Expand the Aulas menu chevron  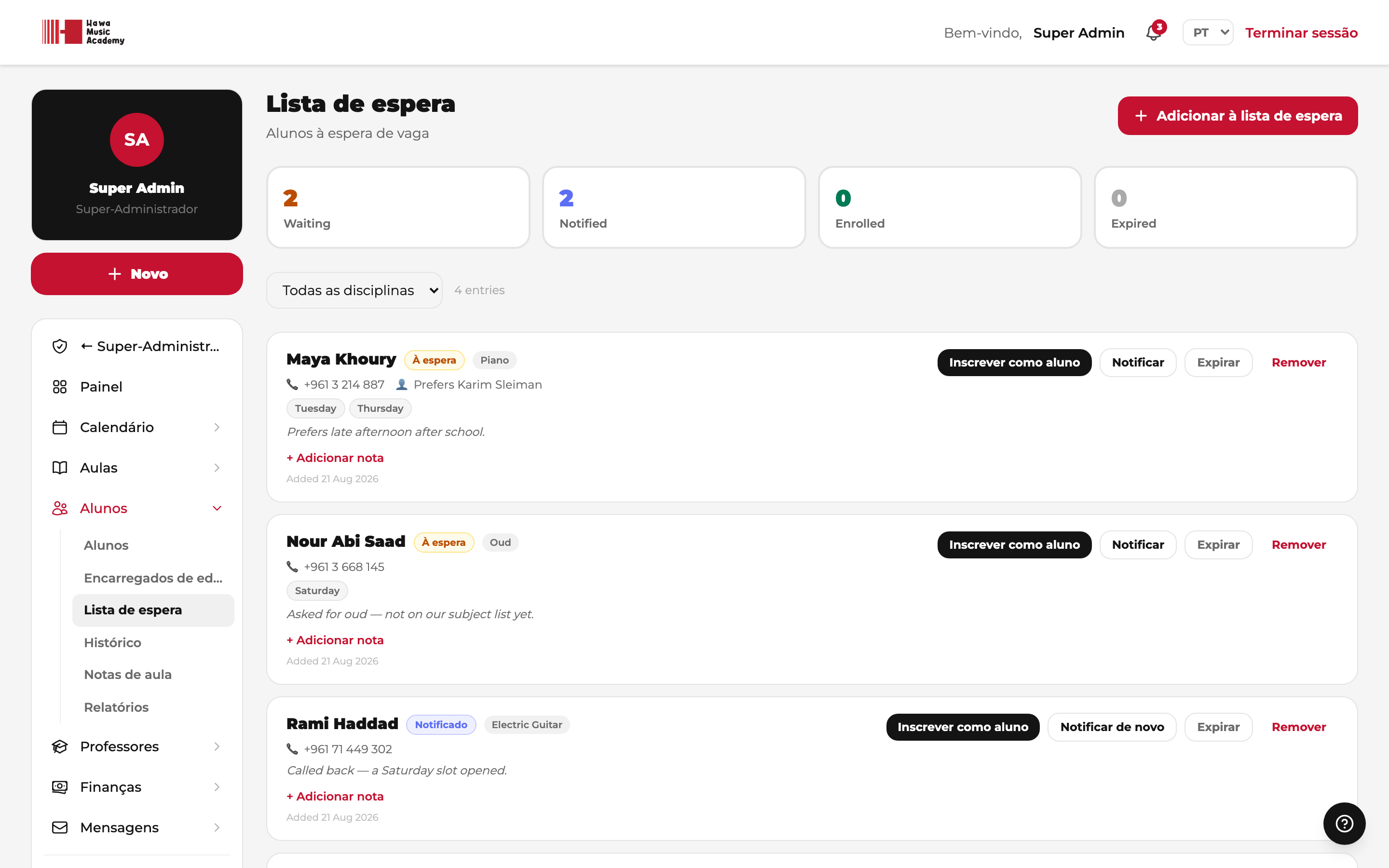pyautogui.click(x=217, y=468)
